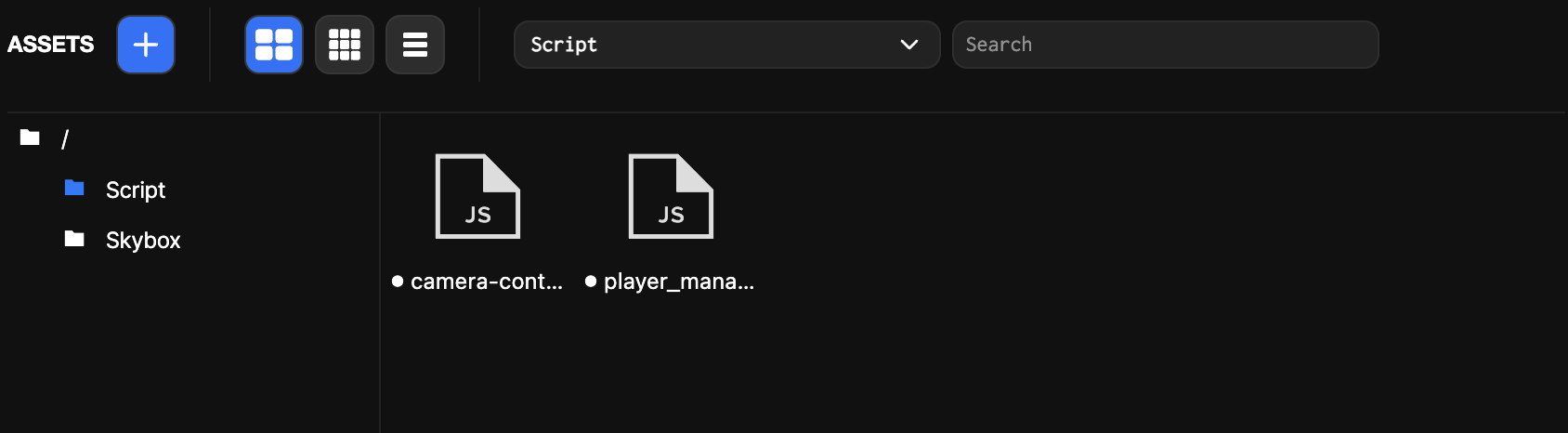The width and height of the screenshot is (1568, 433).
Task: Click the status dot beside camera-cont
Action: (398, 282)
